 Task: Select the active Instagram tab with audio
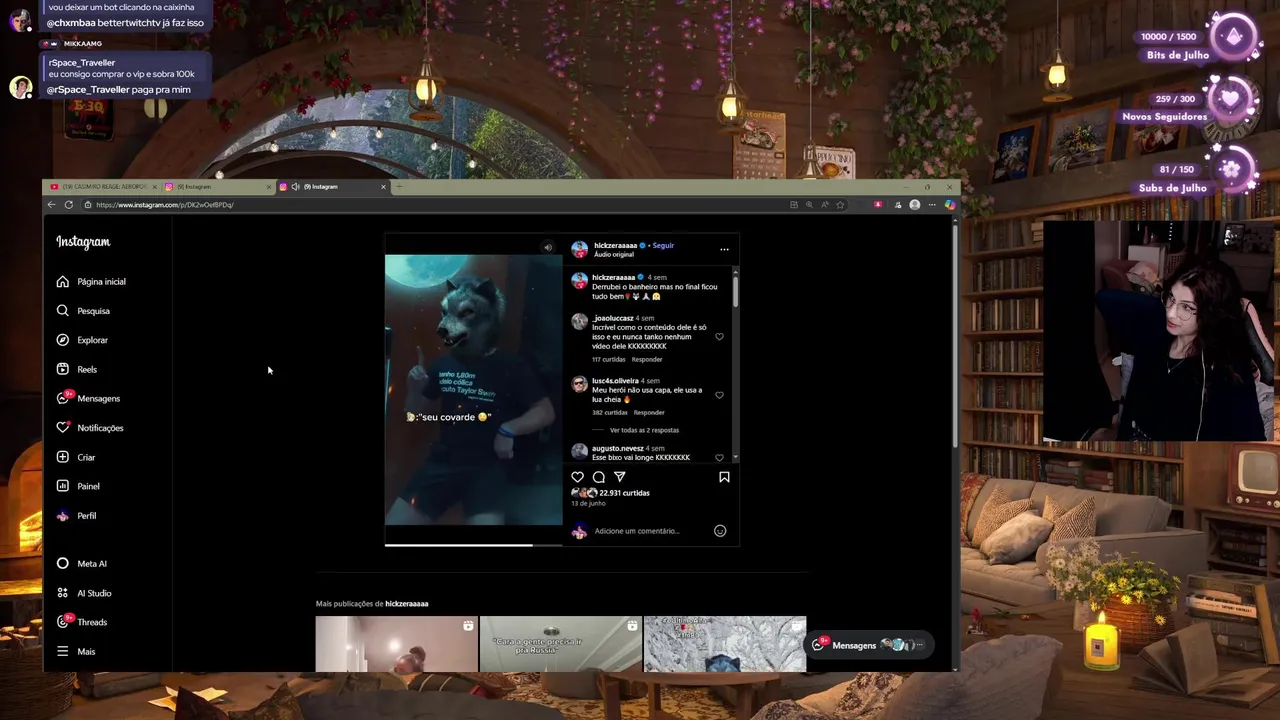(x=333, y=187)
